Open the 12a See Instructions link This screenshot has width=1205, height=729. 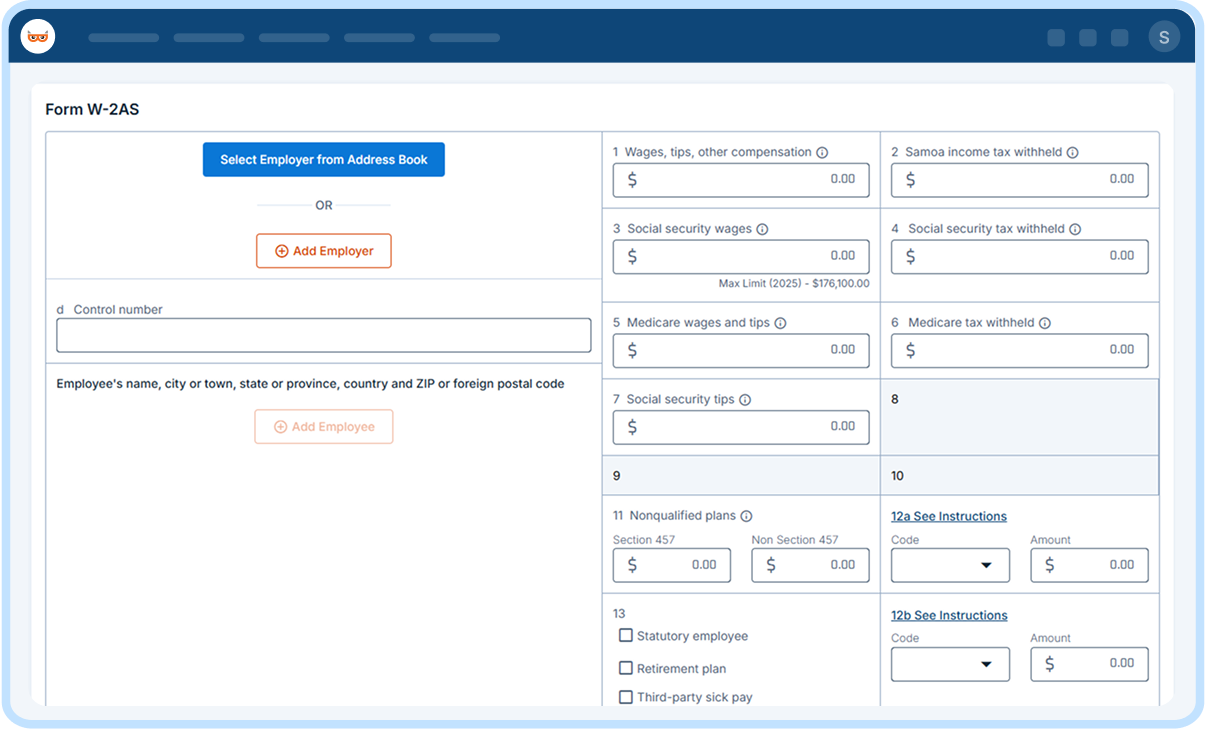coord(949,517)
